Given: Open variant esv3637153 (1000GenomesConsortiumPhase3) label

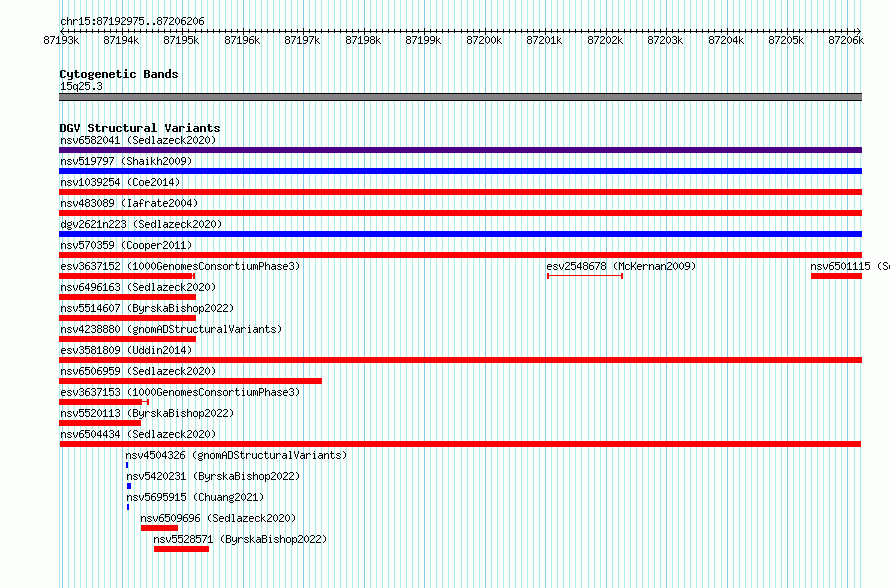Looking at the screenshot, I should (180, 392).
